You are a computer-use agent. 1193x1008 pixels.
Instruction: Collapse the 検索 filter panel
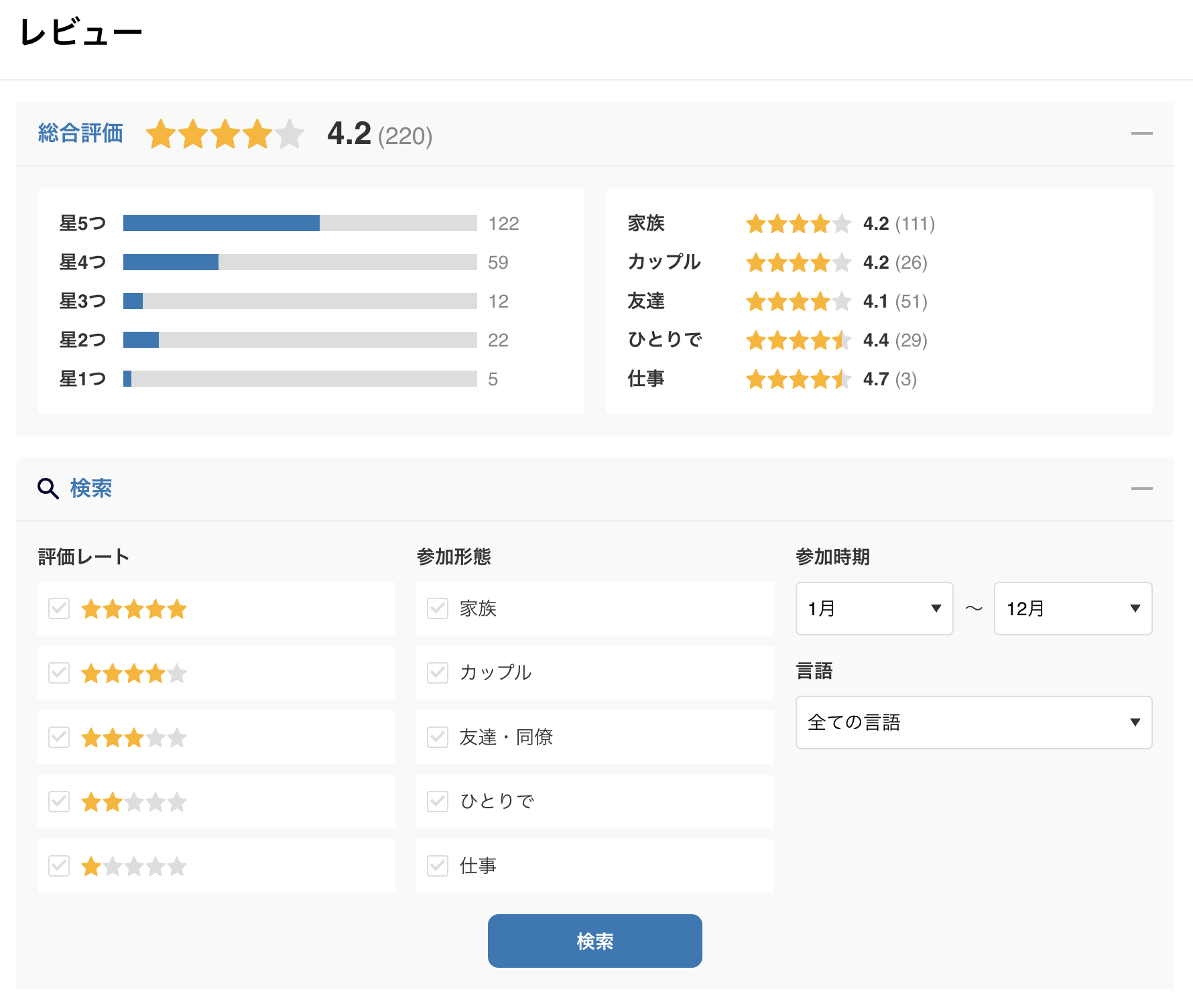(x=1141, y=489)
